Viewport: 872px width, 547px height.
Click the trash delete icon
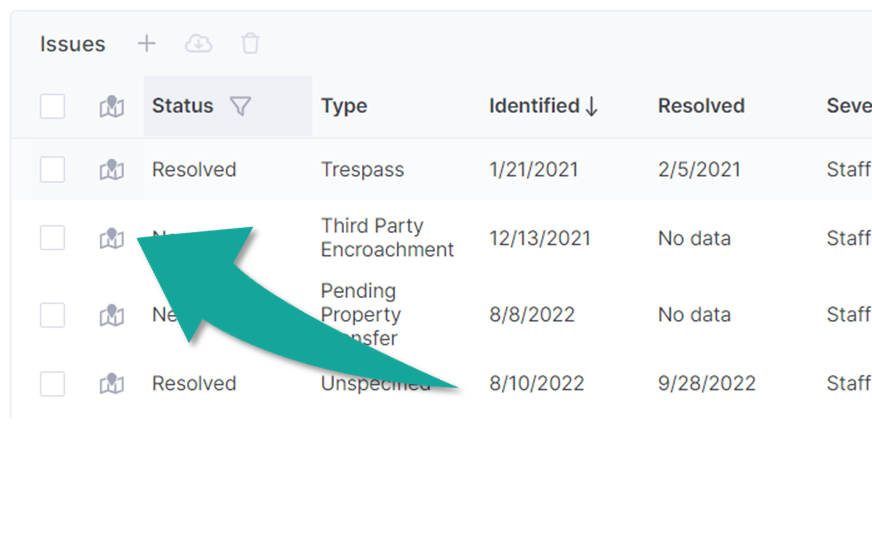click(250, 43)
